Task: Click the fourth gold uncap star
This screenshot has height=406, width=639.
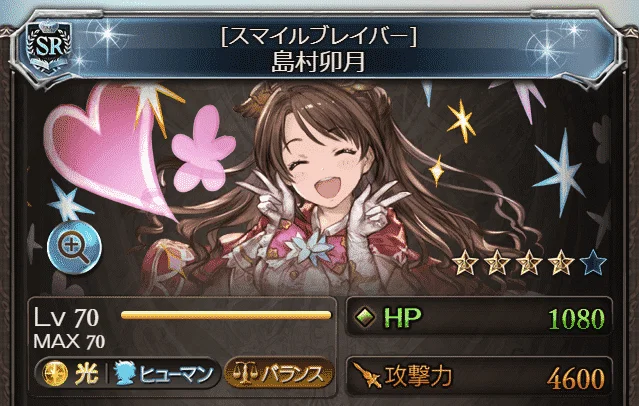Action: 561,262
